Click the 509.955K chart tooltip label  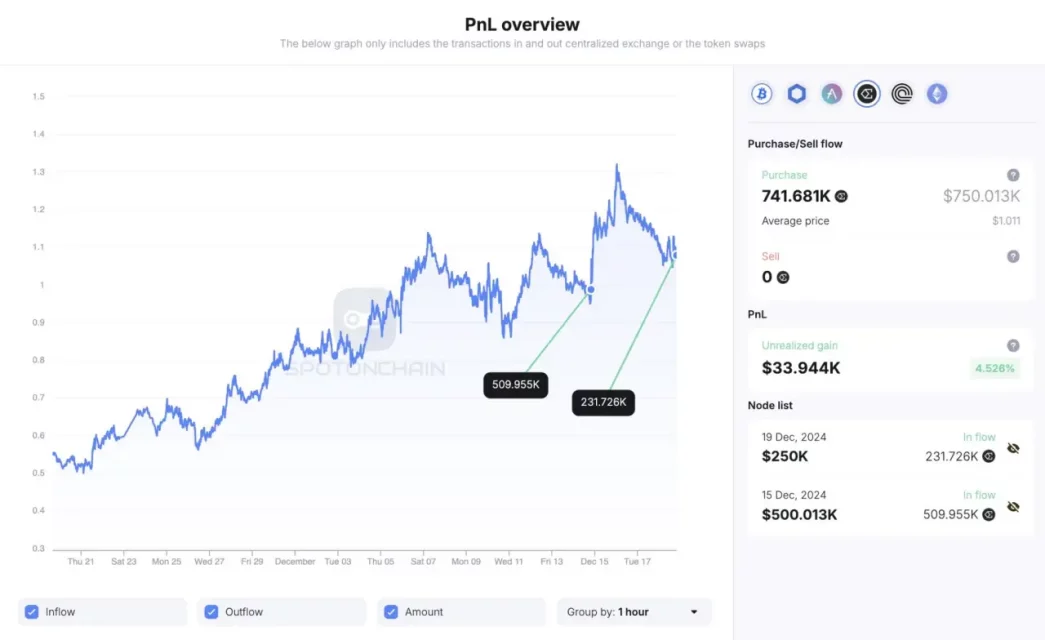[x=516, y=384]
